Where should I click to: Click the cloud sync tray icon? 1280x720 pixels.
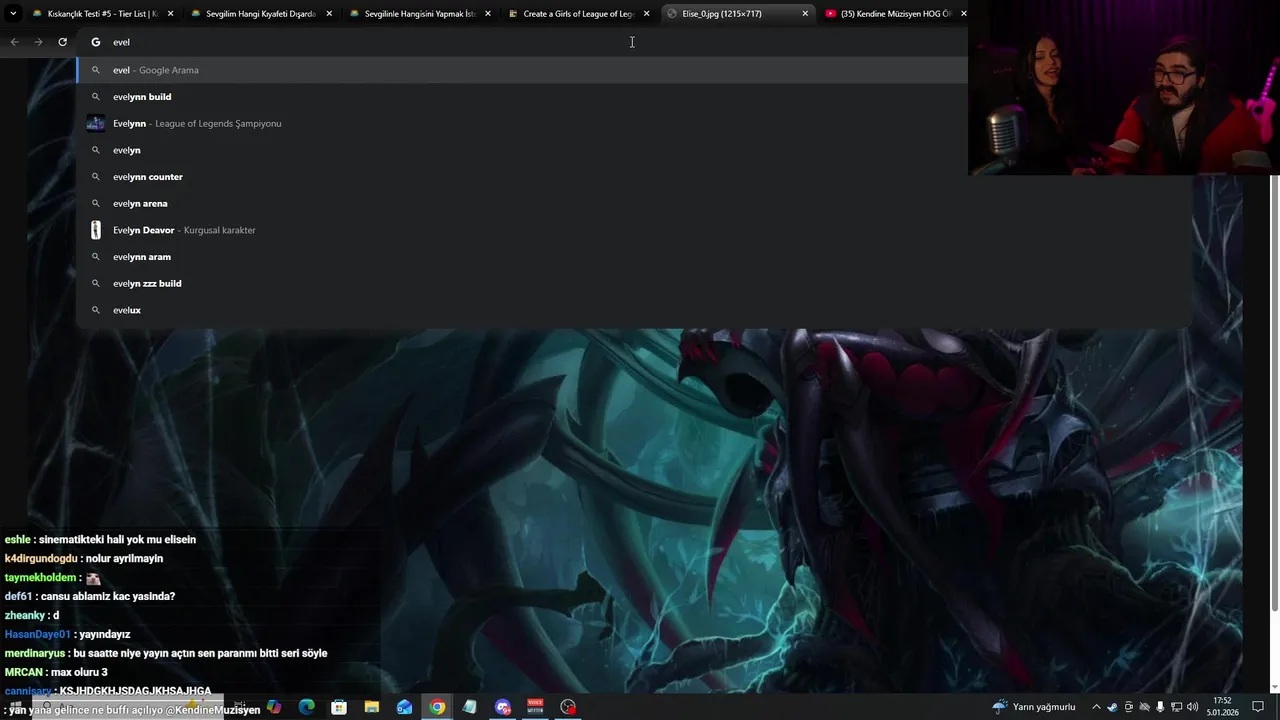pyautogui.click(x=1144, y=707)
